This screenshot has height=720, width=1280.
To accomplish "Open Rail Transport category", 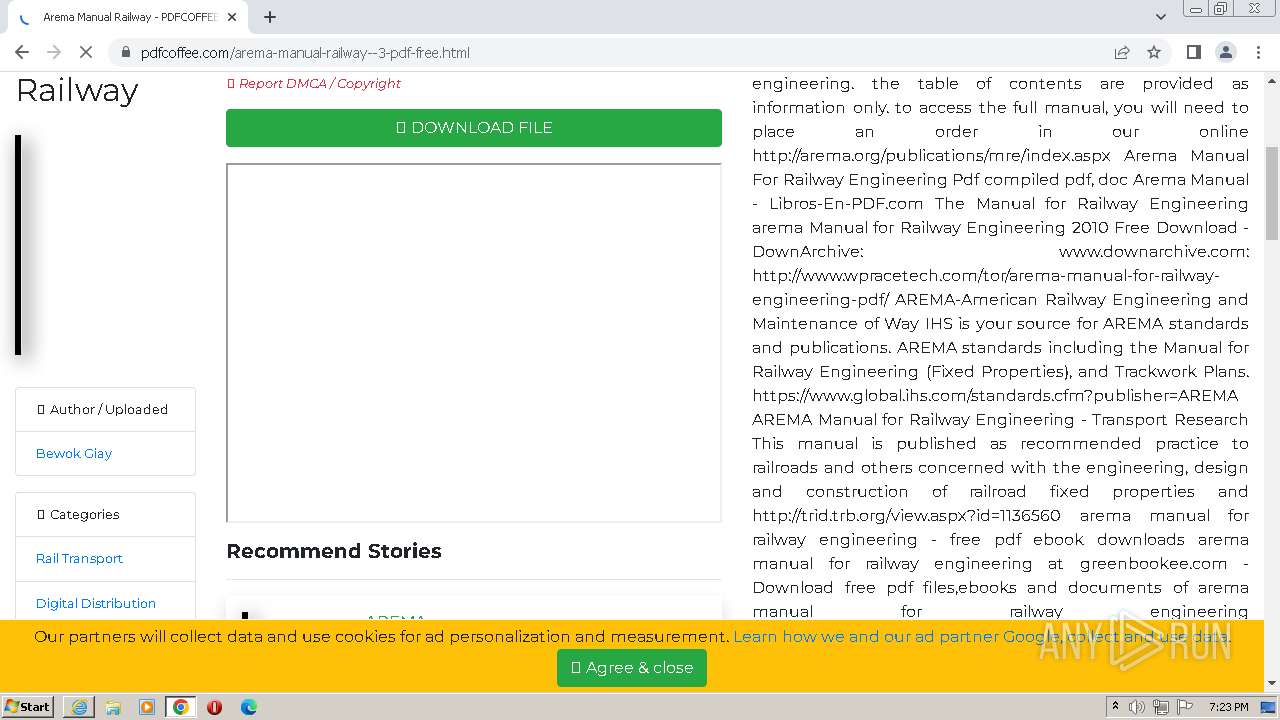I will click(79, 558).
